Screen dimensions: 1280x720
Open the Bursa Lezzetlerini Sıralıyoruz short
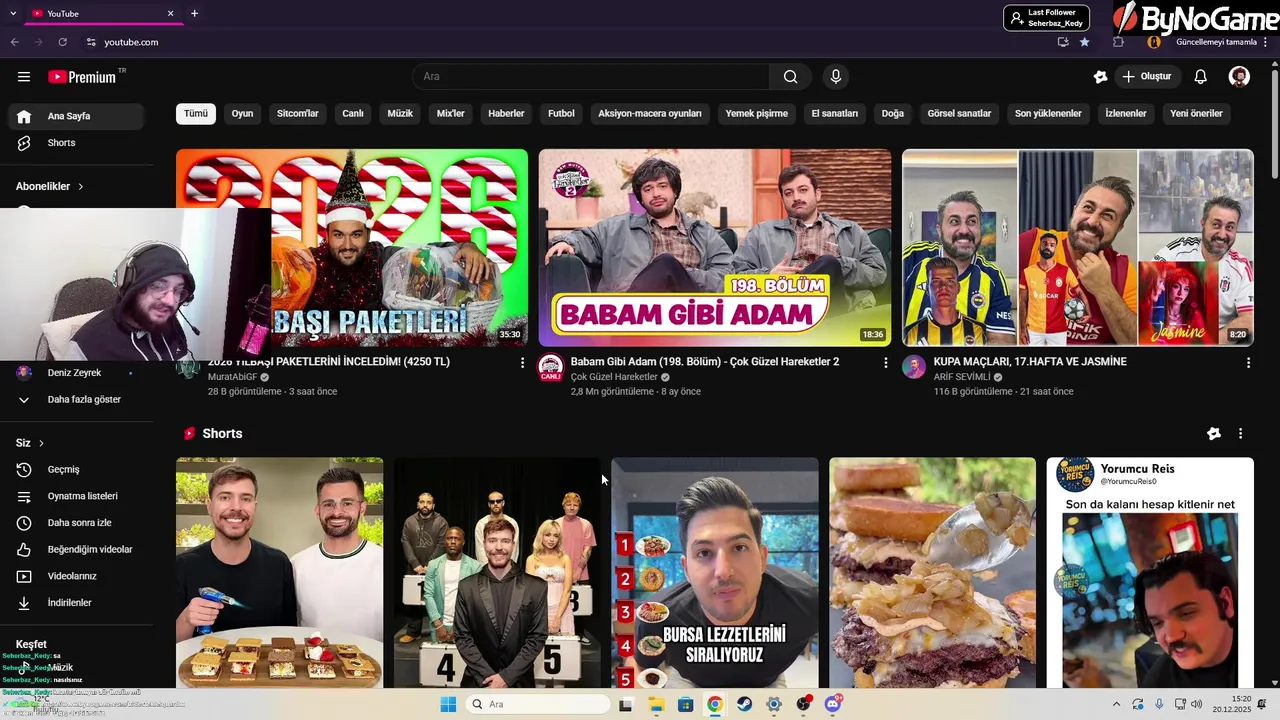[715, 573]
